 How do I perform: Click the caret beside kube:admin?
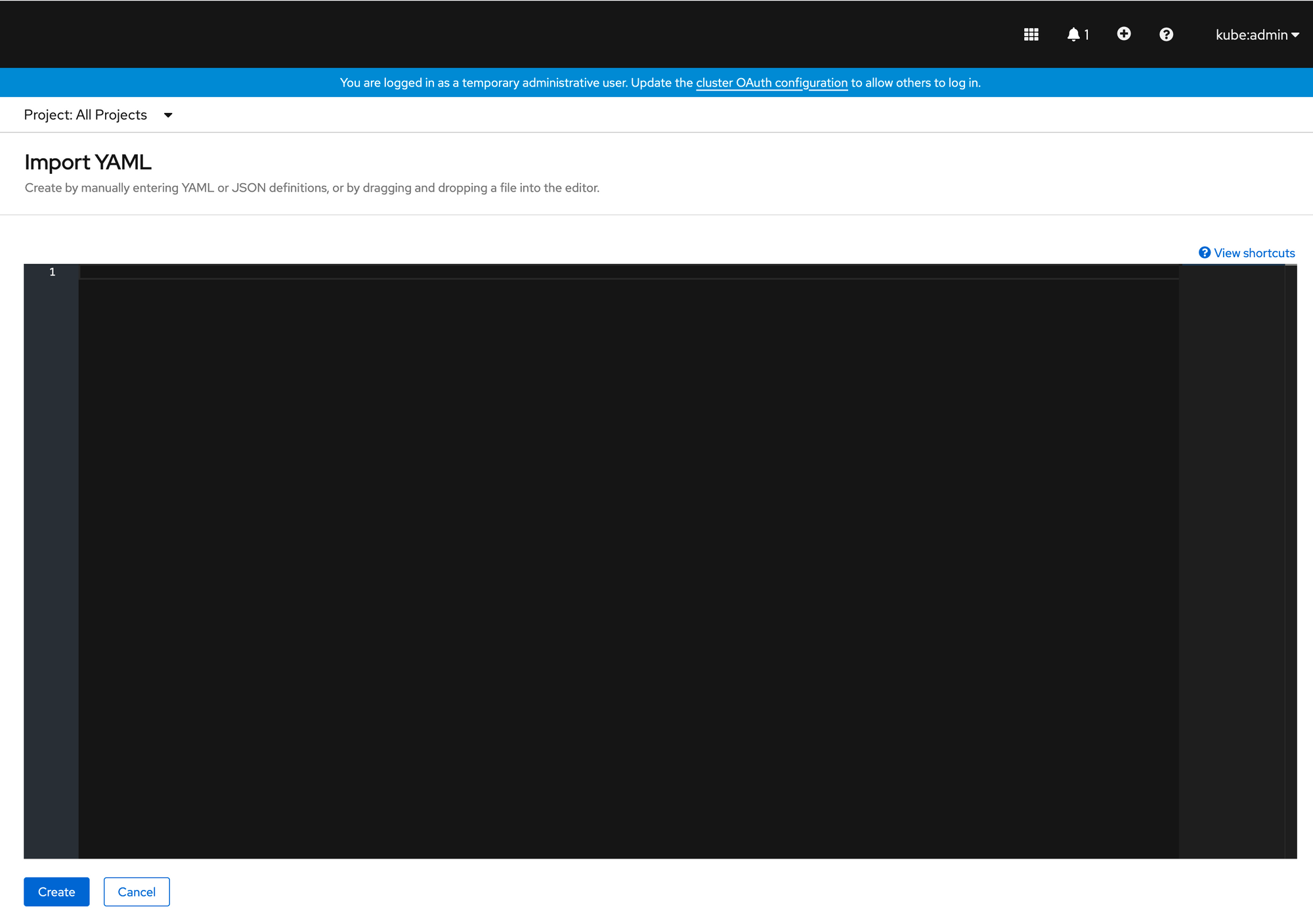tap(1295, 35)
